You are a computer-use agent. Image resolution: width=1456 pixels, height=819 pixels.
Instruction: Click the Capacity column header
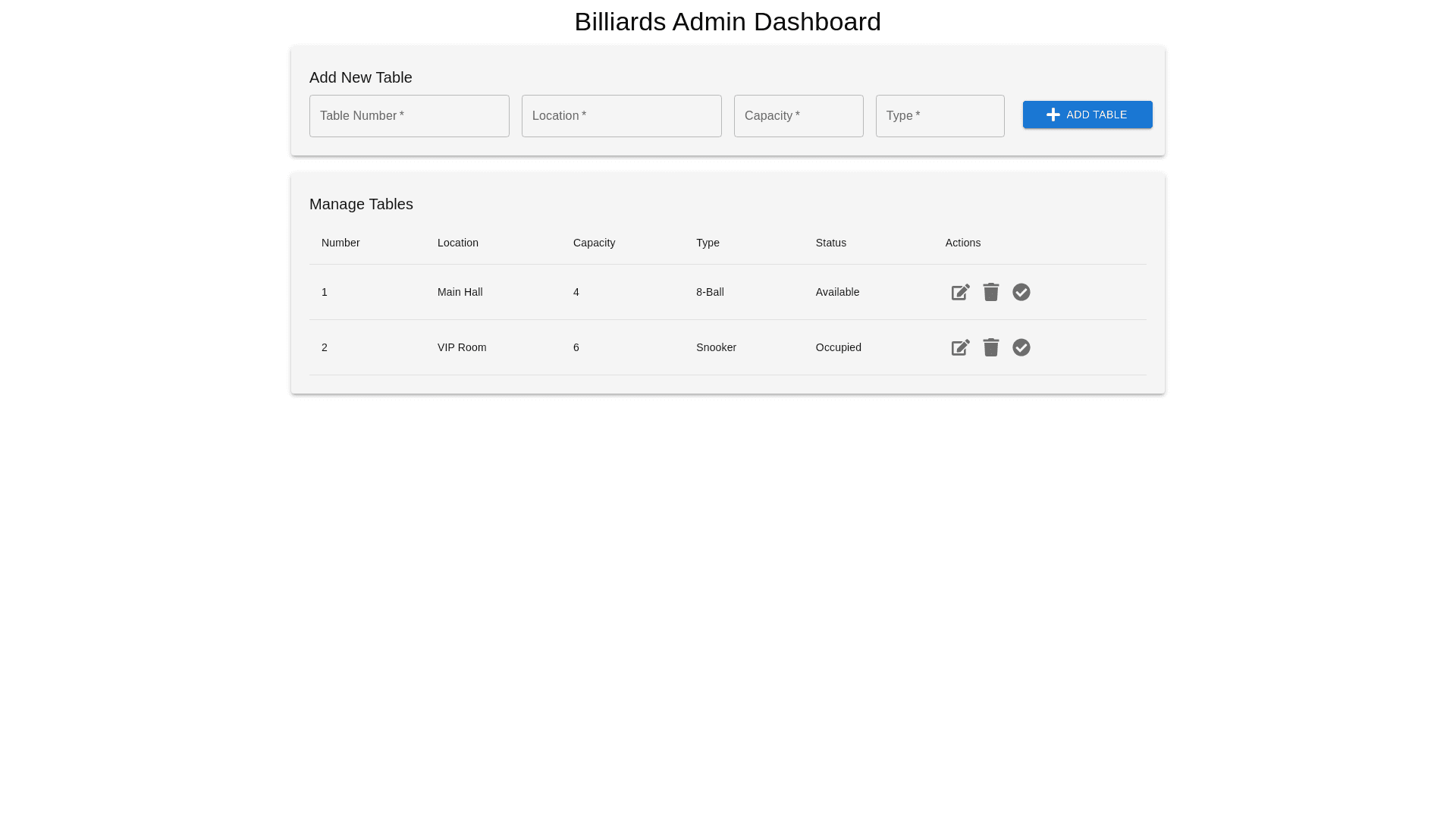point(594,243)
